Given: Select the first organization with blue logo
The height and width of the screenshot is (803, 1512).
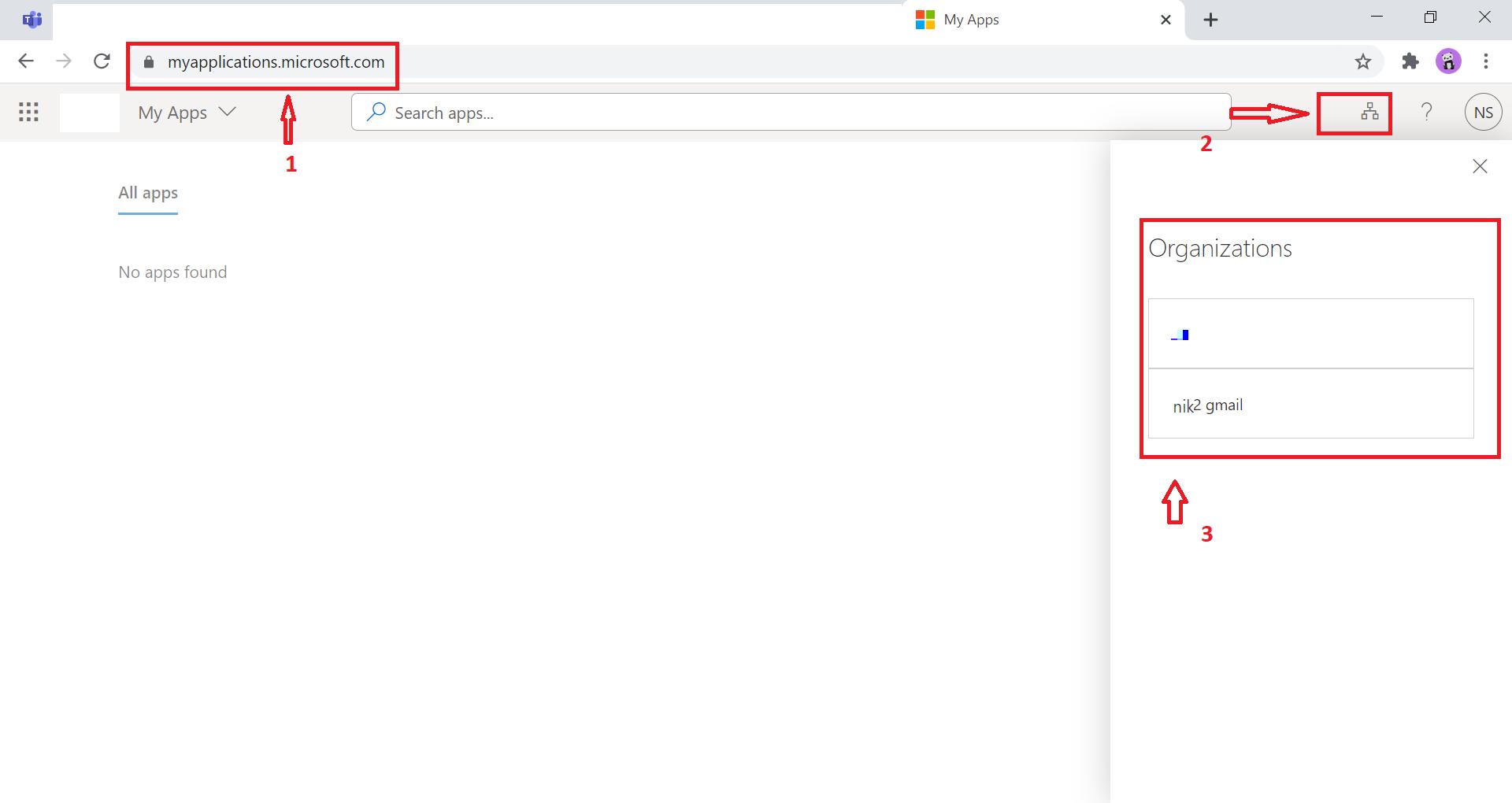Looking at the screenshot, I should point(1310,333).
